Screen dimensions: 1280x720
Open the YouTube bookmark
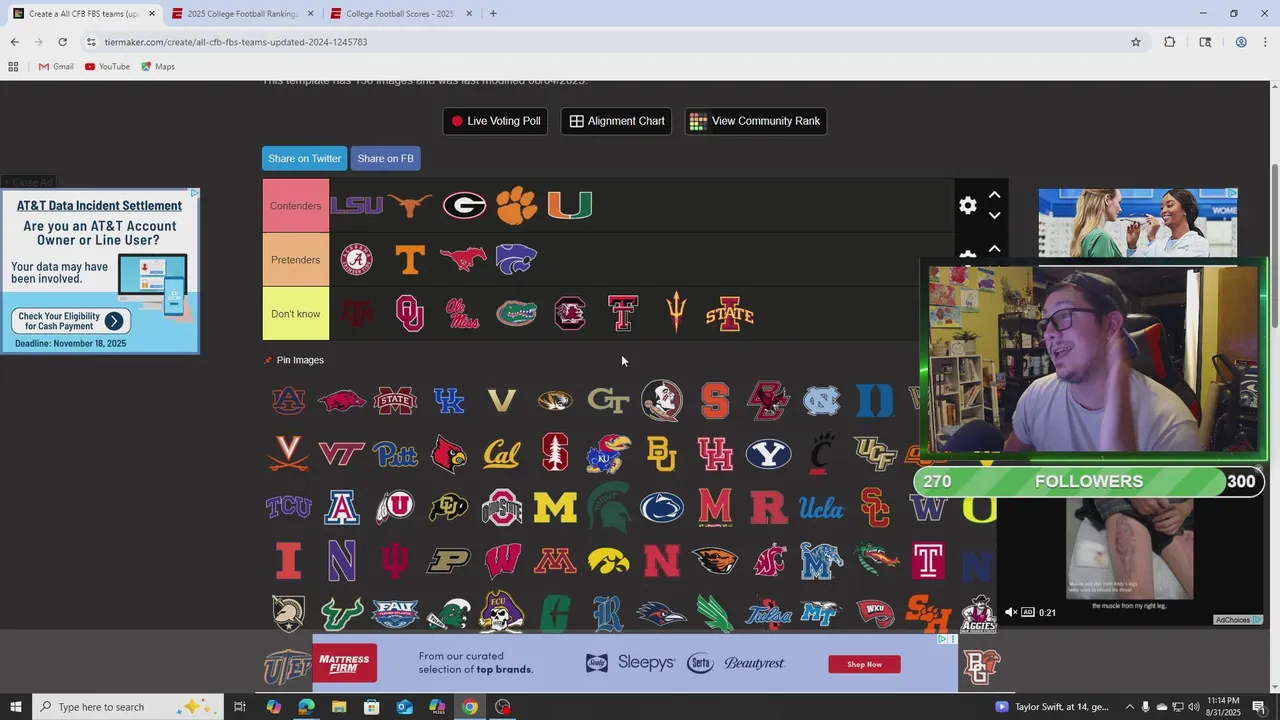pyautogui.click(x=107, y=66)
